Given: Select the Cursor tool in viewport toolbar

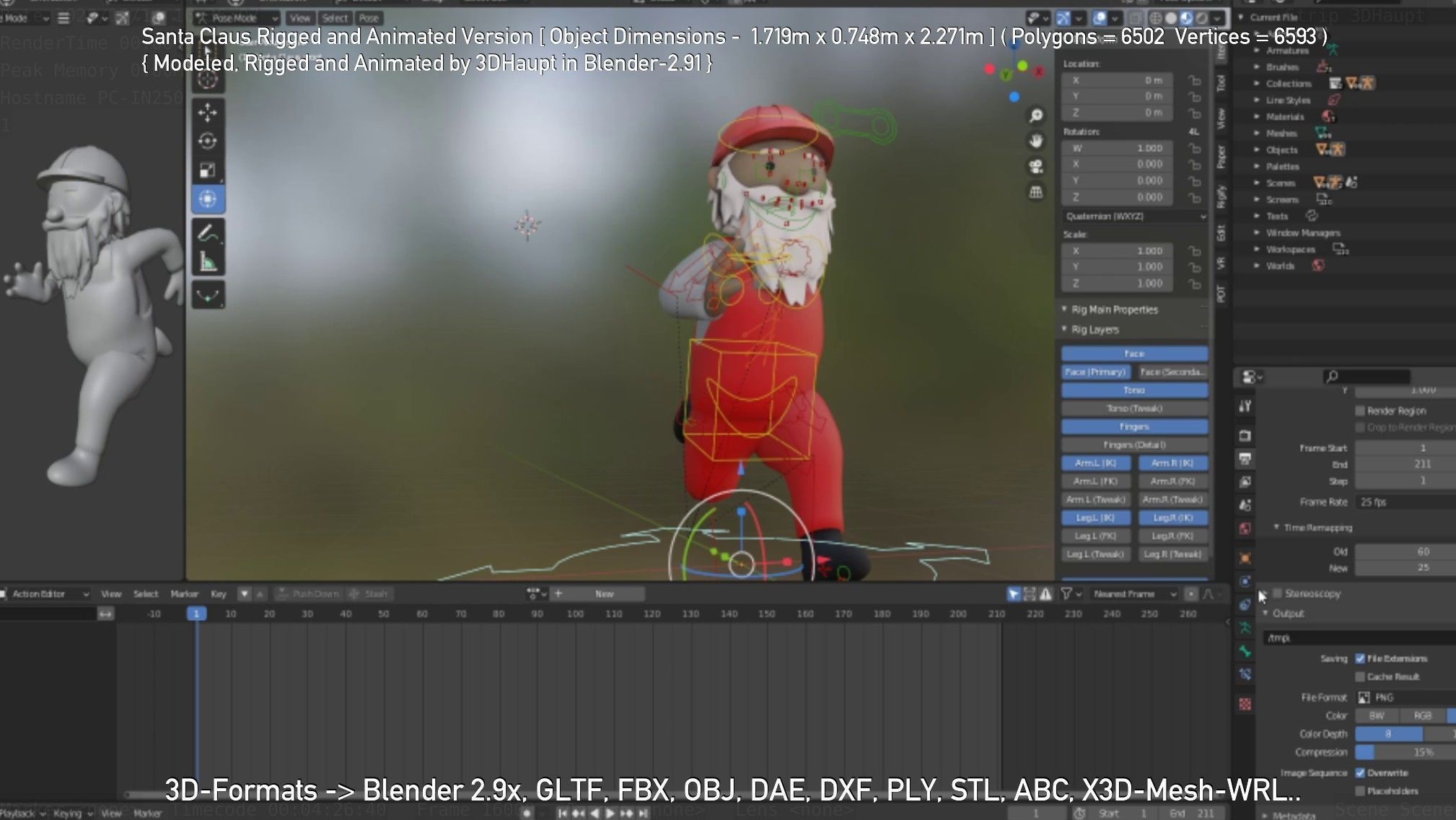Looking at the screenshot, I should [208, 79].
